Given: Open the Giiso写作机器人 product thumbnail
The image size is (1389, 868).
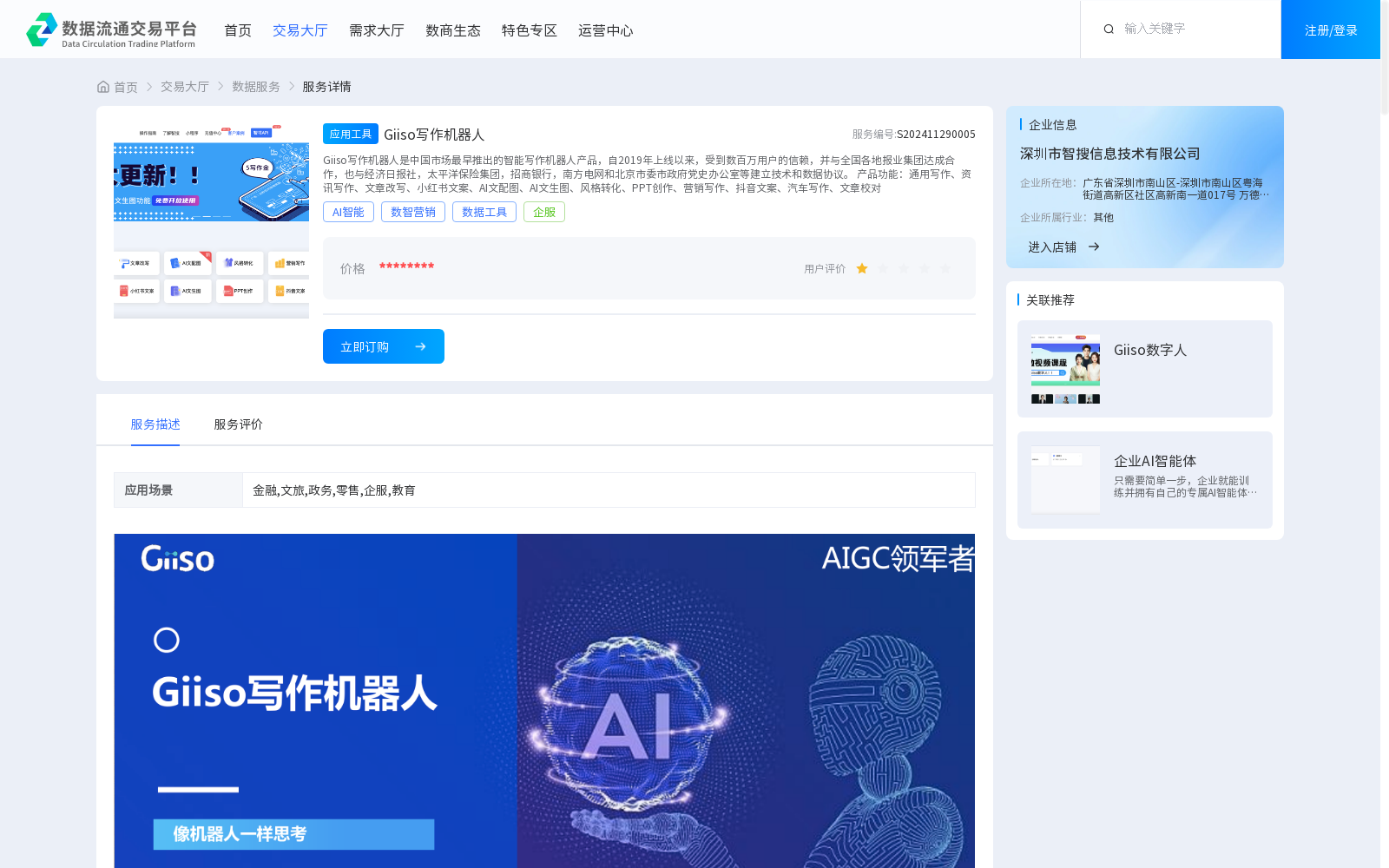Looking at the screenshot, I should pyautogui.click(x=211, y=220).
